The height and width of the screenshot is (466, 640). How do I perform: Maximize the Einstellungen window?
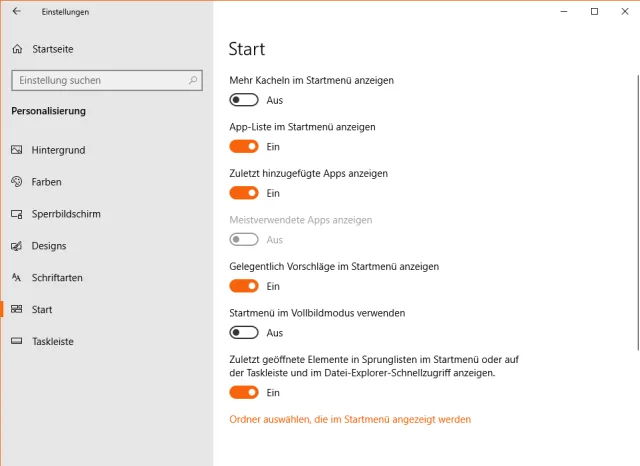point(594,12)
